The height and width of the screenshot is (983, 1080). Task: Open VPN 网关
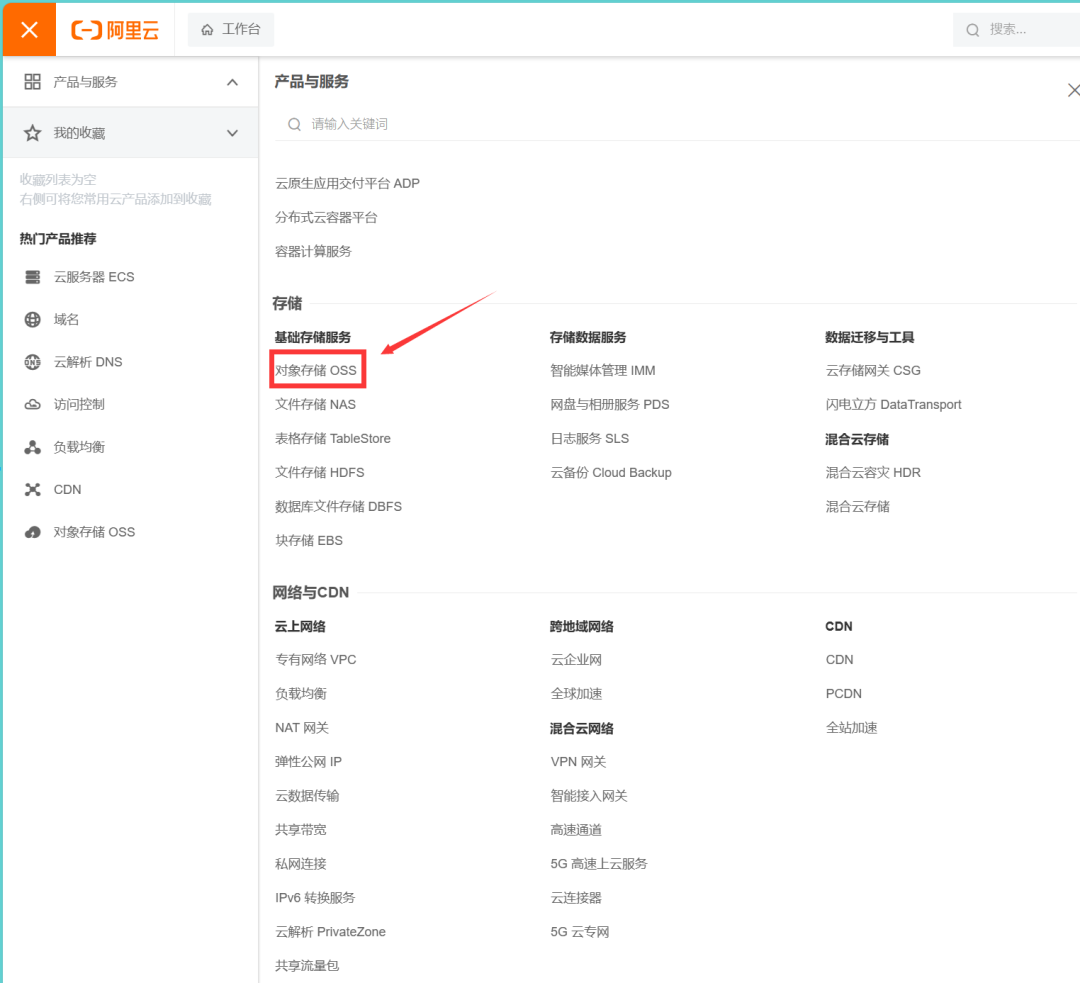point(578,762)
